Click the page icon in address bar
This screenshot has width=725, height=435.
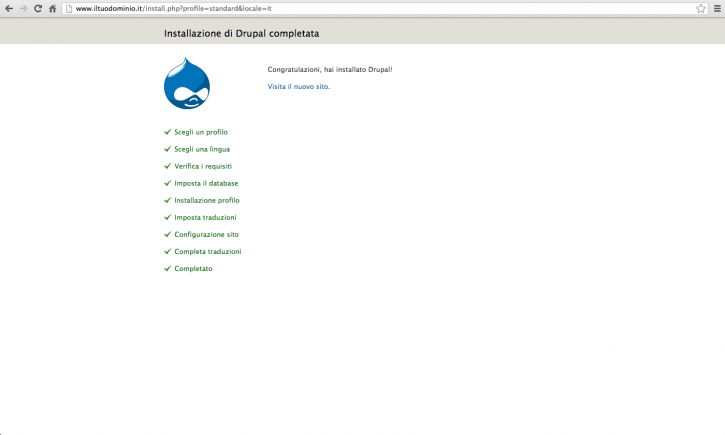tap(68, 8)
